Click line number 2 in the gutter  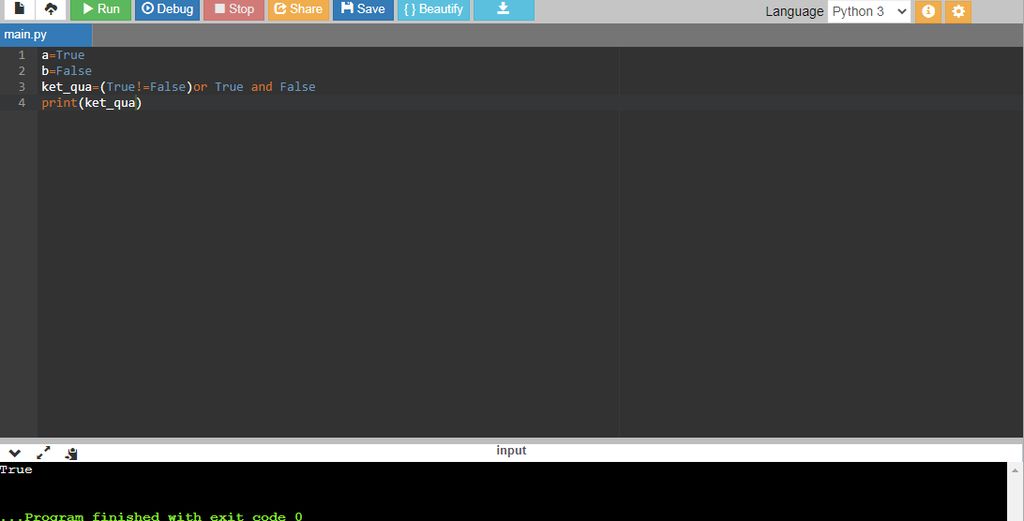22,71
